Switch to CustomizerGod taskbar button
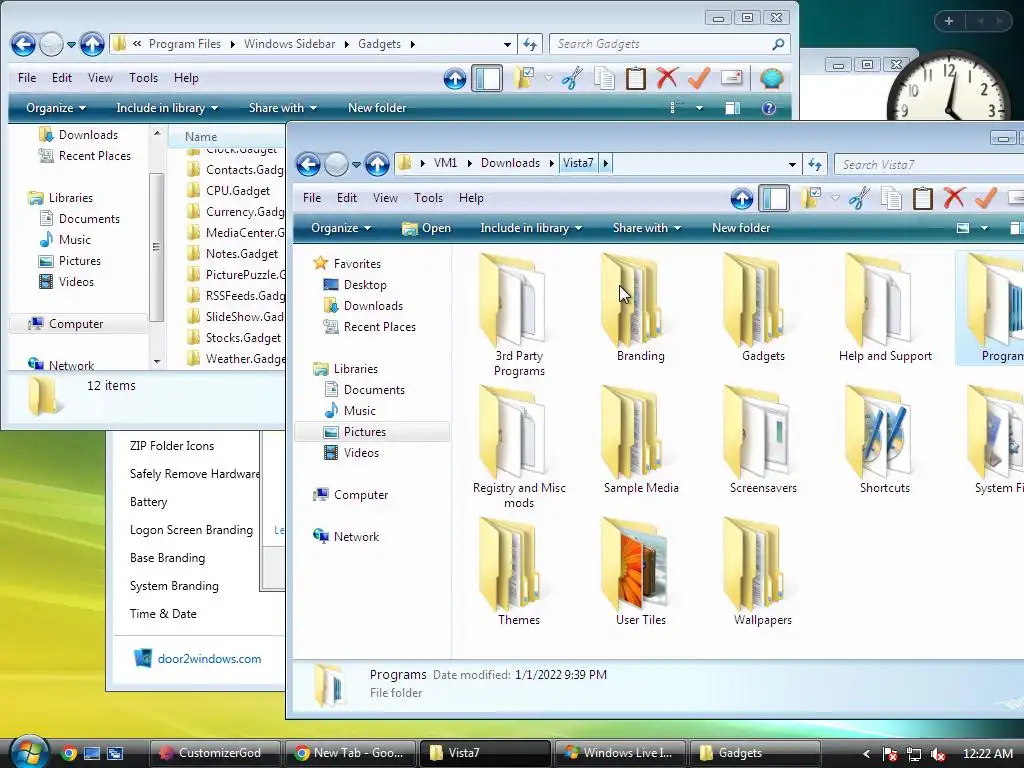1024x768 pixels. pyautogui.click(x=216, y=753)
